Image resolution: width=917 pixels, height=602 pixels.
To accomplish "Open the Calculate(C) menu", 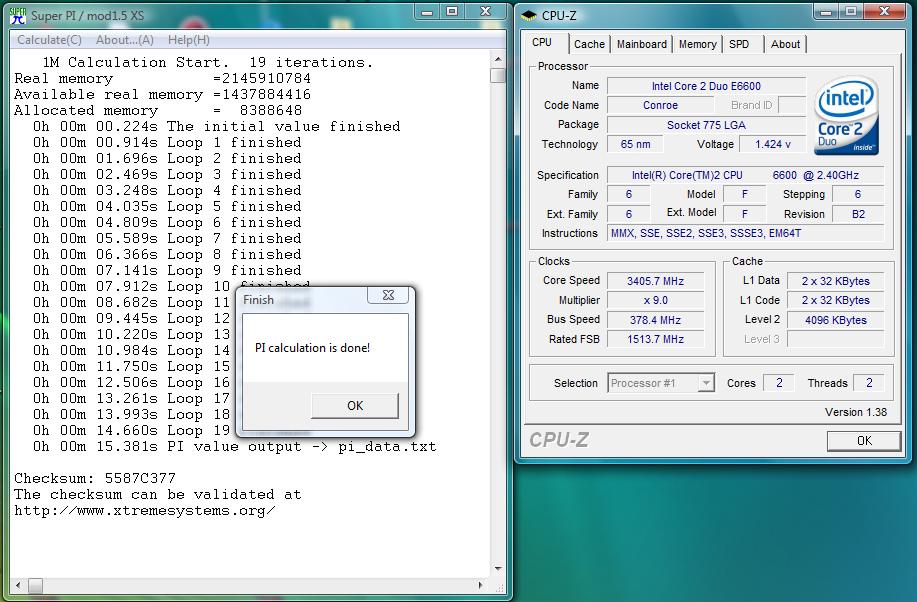I will pyautogui.click(x=50, y=40).
